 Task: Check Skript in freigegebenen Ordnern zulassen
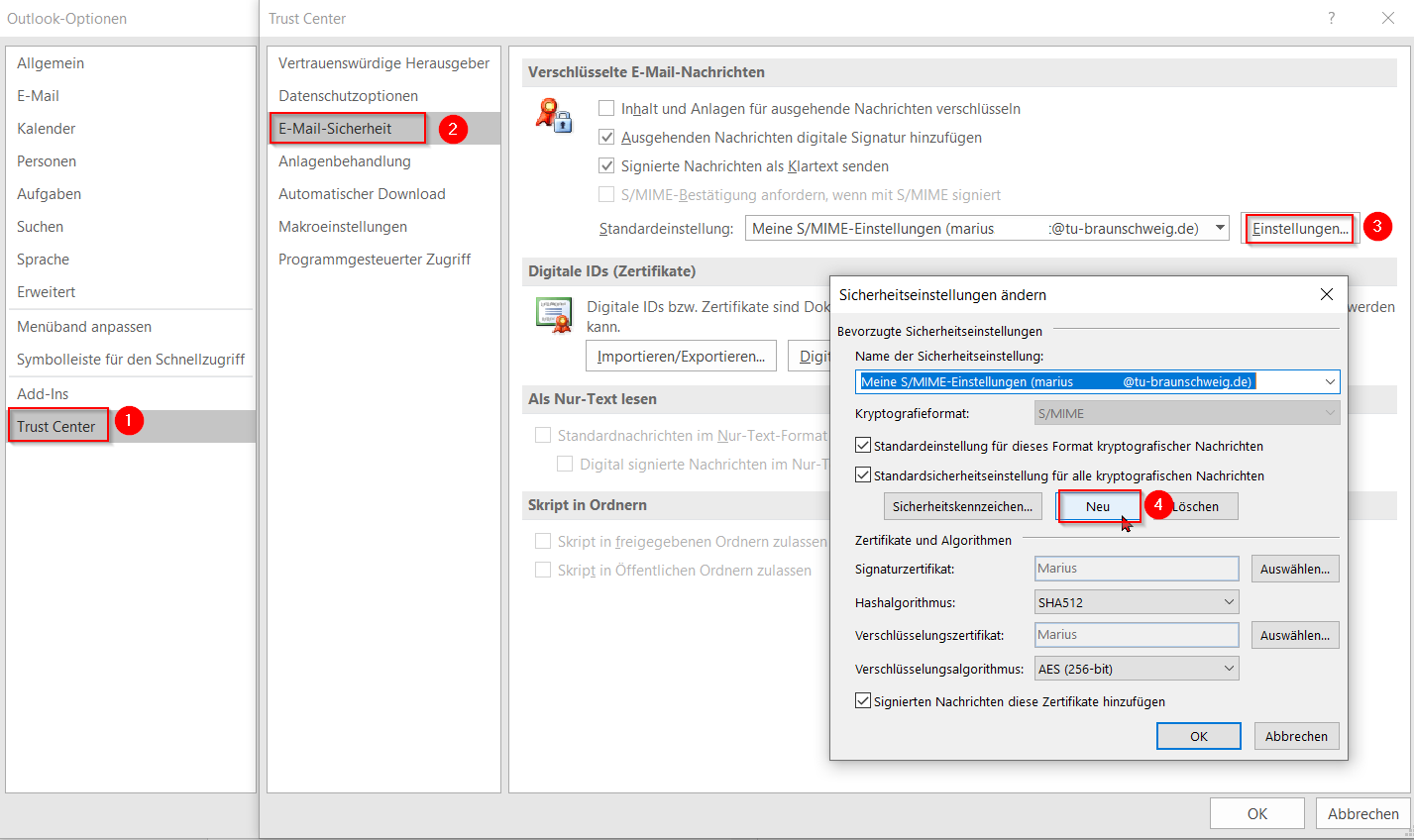click(x=543, y=541)
